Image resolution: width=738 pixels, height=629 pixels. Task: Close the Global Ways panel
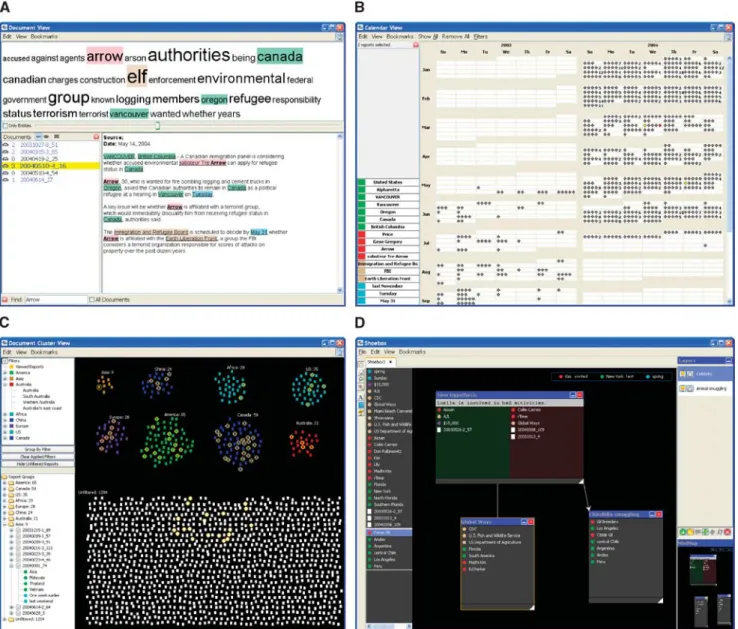(x=531, y=522)
